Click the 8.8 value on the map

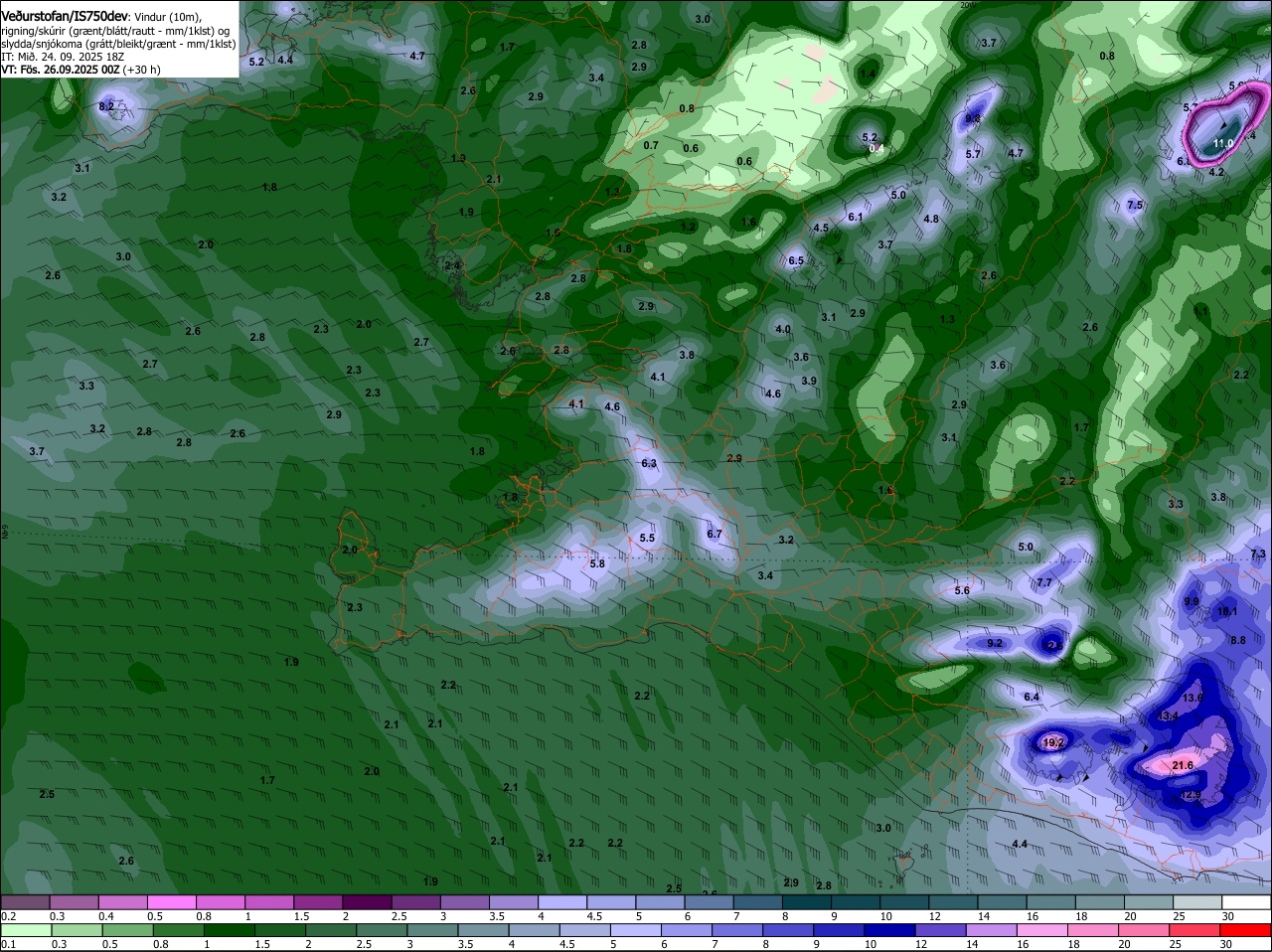(1238, 641)
